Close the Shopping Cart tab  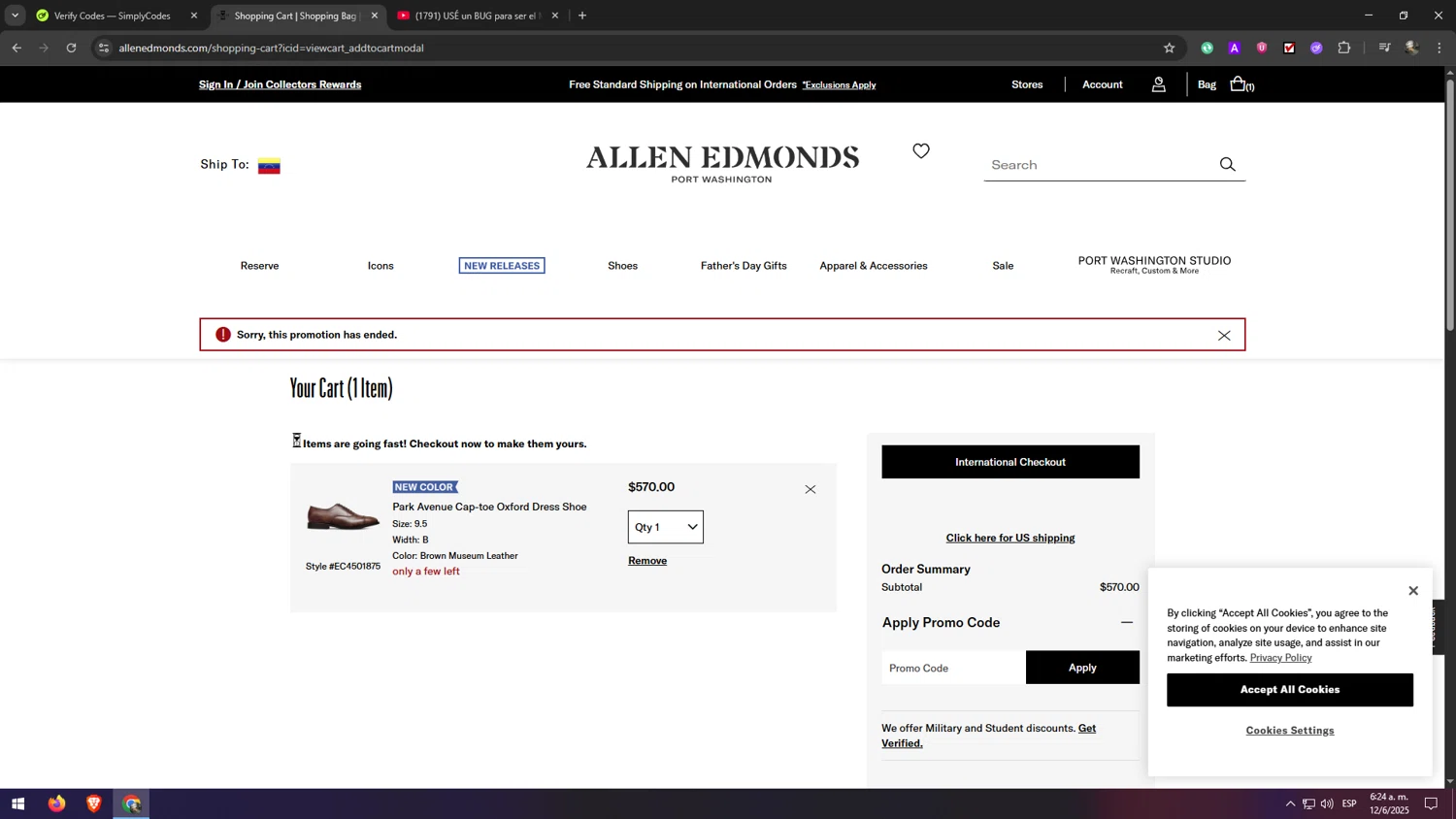[x=375, y=16]
